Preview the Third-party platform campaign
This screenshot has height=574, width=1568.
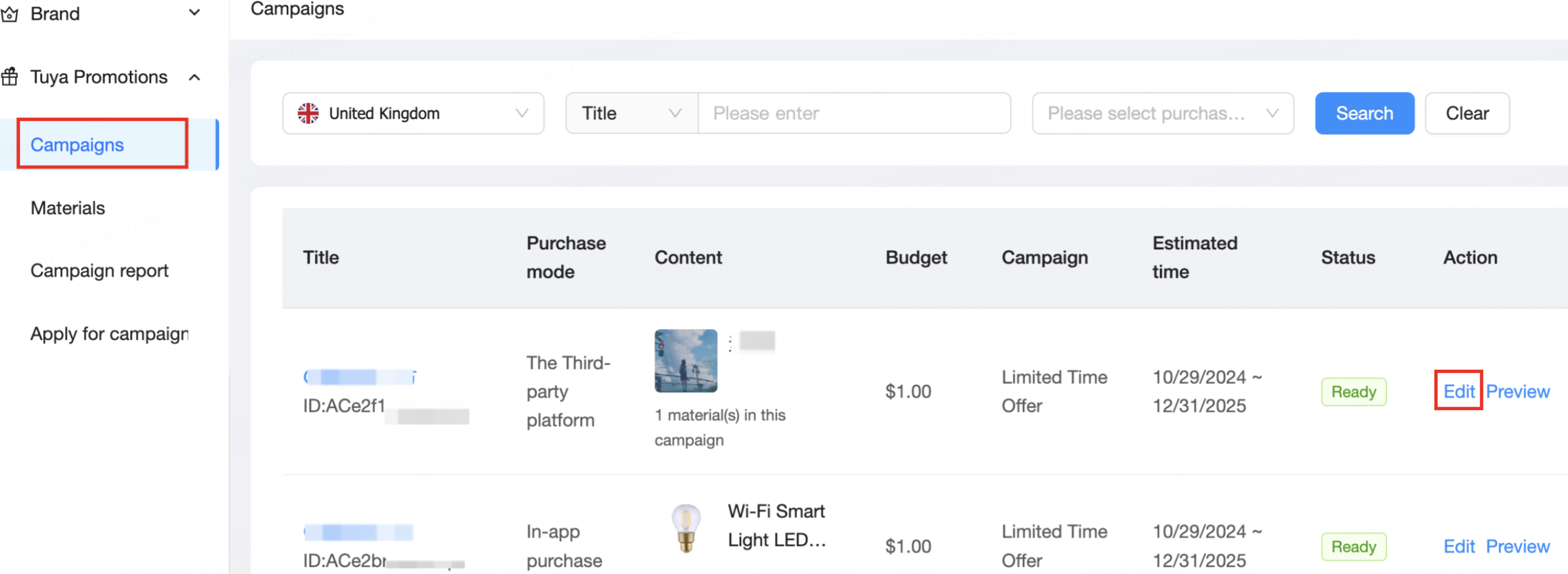click(1517, 391)
